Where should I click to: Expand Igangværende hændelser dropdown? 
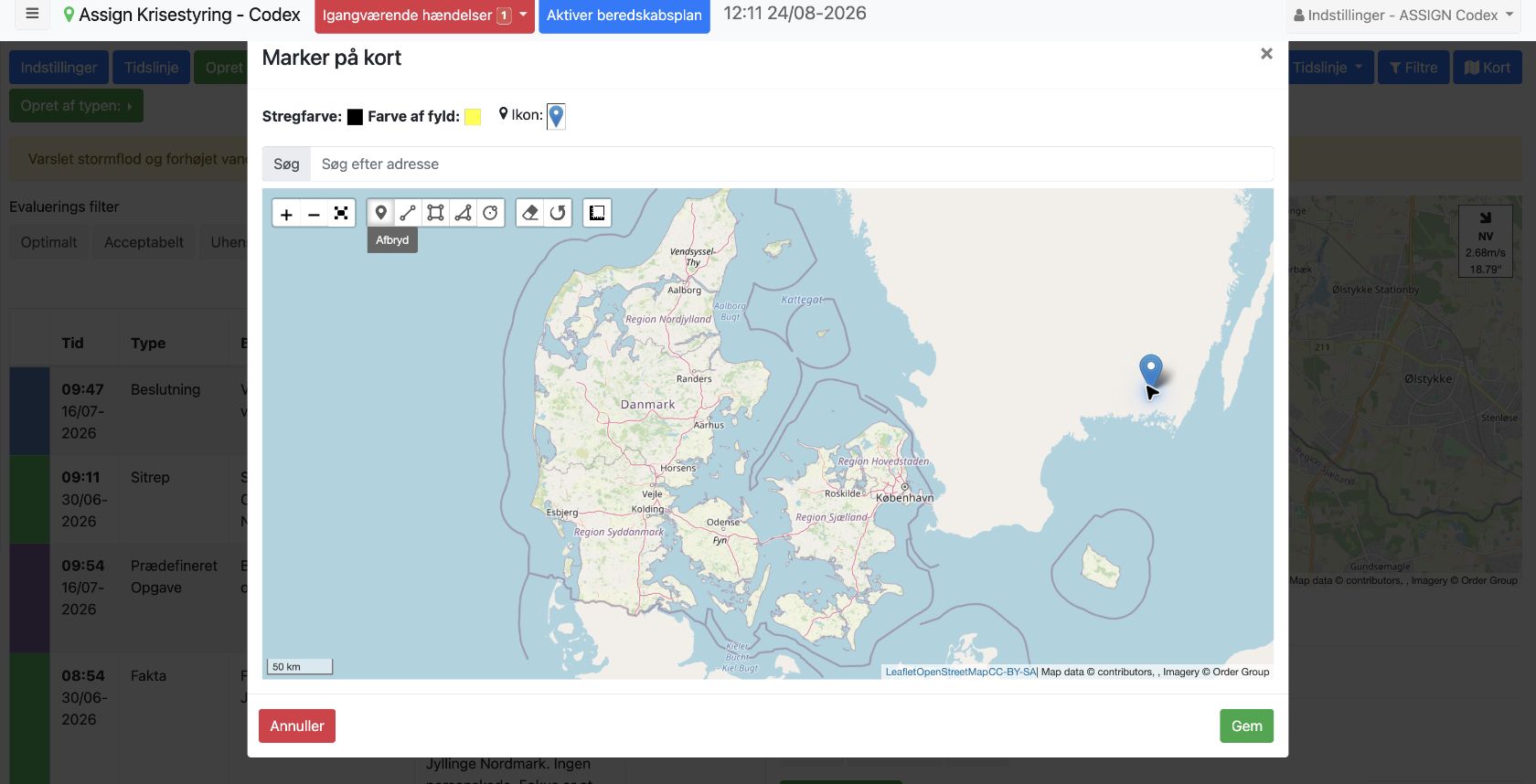click(x=424, y=16)
